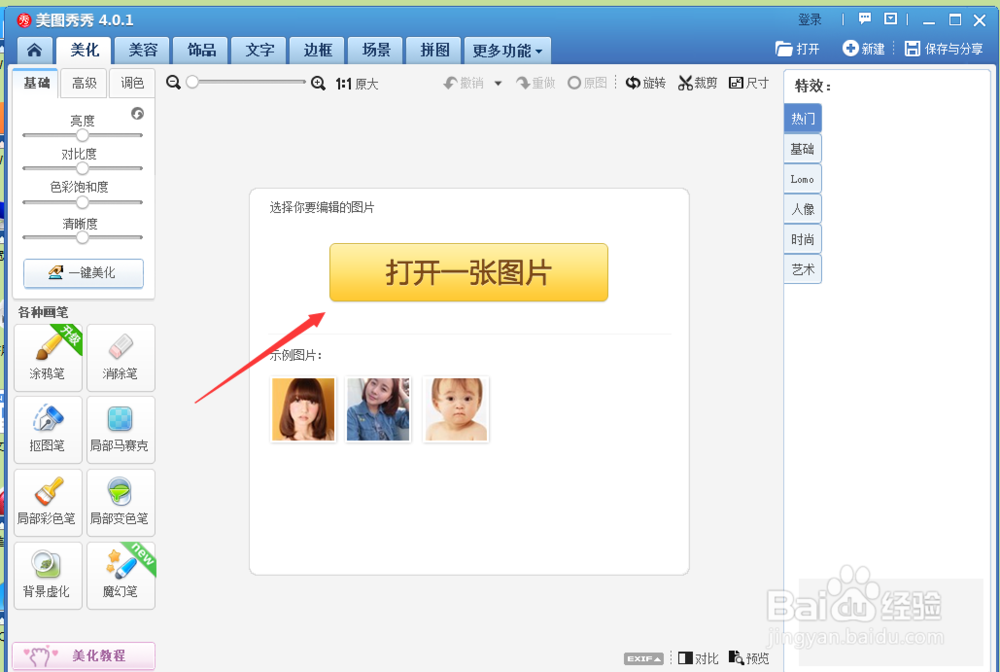The width and height of the screenshot is (1000, 672).
Task: Click 打开一张图片 open a picture button
Action: click(x=469, y=272)
